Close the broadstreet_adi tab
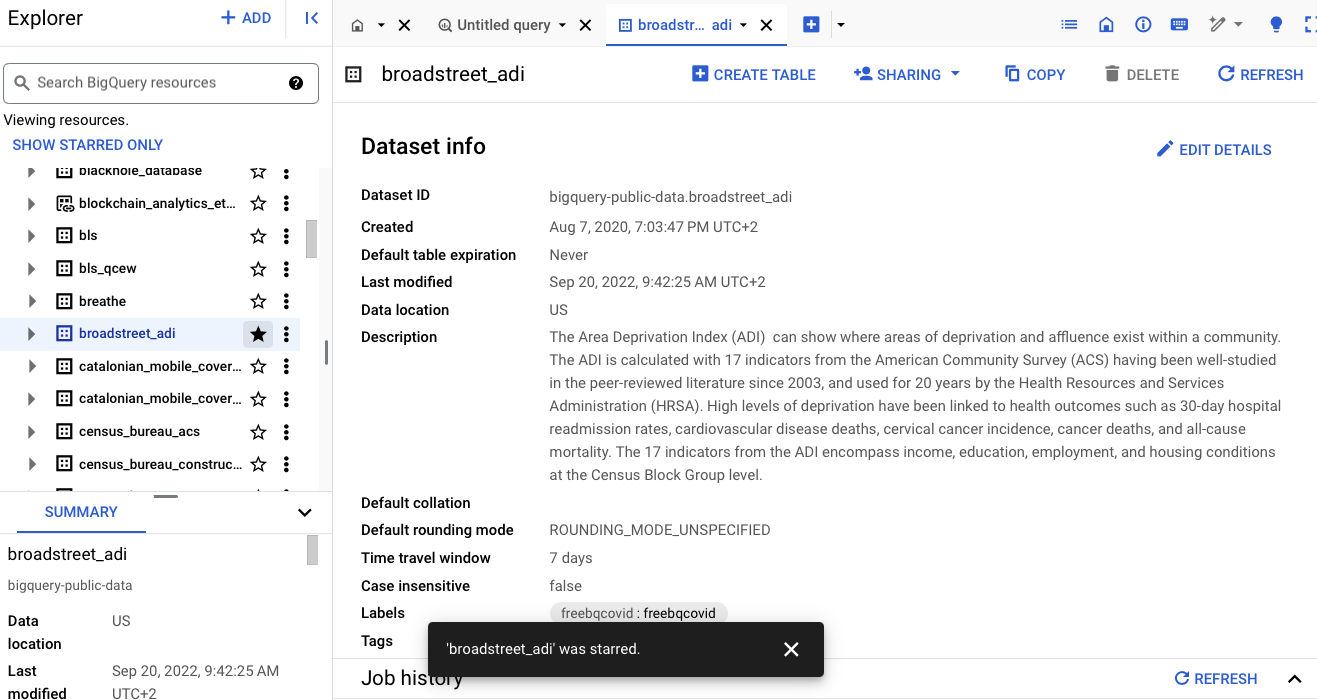Screen dimensions: 1317x700 pos(766,25)
